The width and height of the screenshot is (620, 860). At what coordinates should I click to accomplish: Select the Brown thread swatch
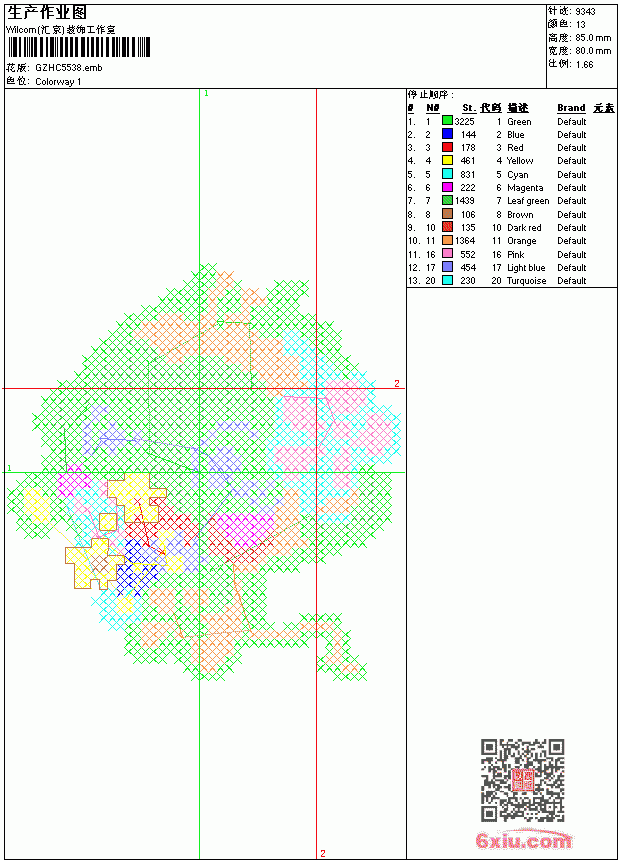pos(447,214)
